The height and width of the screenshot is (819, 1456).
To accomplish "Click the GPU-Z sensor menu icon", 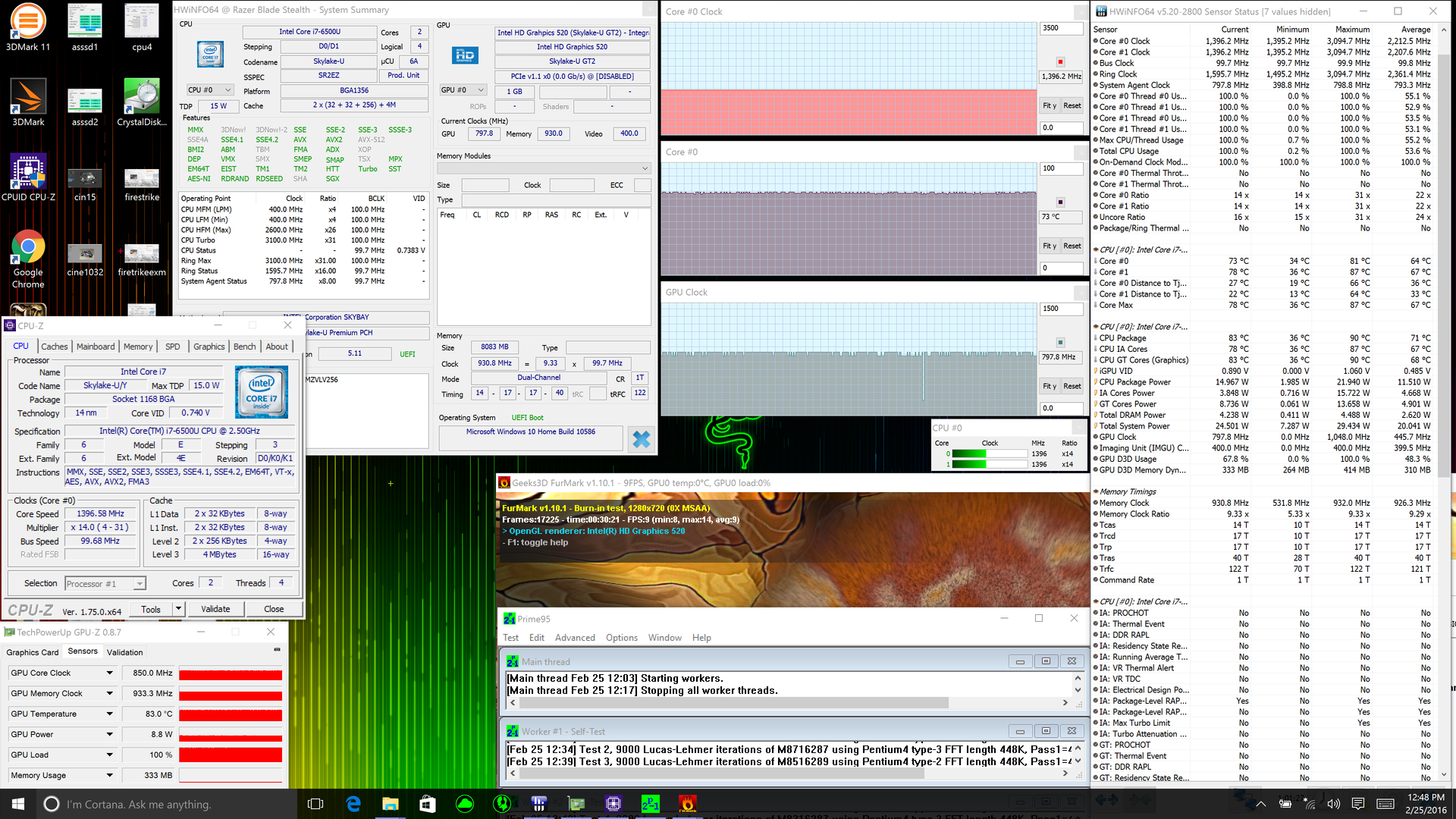I will tap(277, 650).
